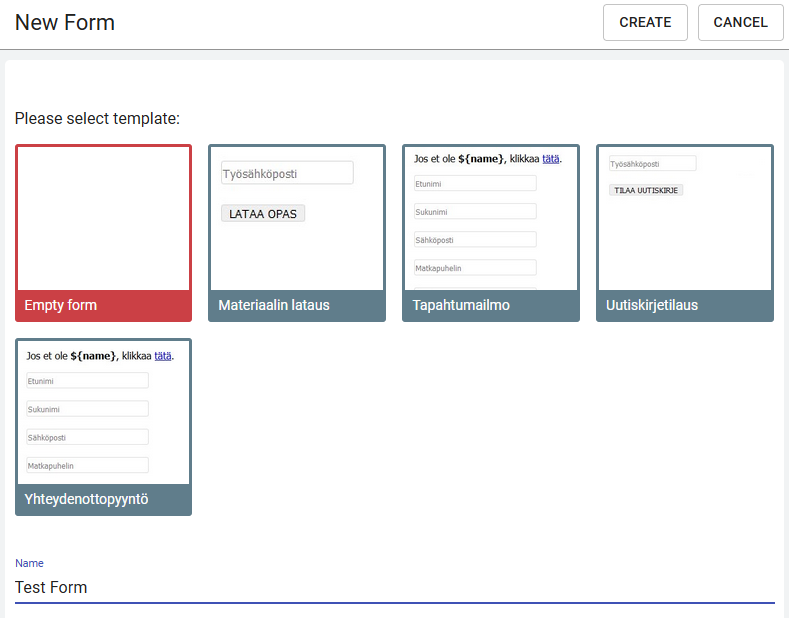Click the TILAA UUTISKIRJE button in Uutiskirjetilaus preview
Viewport: 789px width, 618px height.
click(646, 190)
